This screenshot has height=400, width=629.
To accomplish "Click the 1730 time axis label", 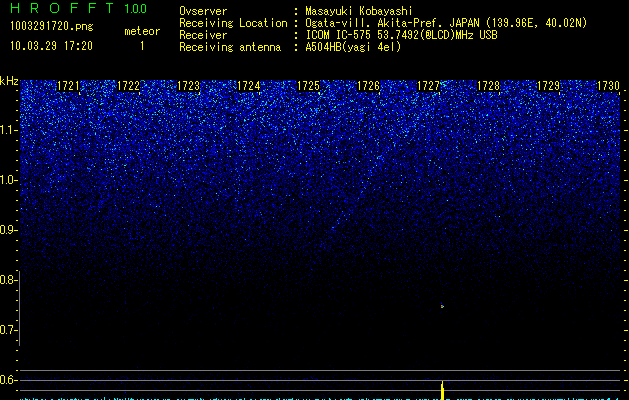I will tap(609, 86).
